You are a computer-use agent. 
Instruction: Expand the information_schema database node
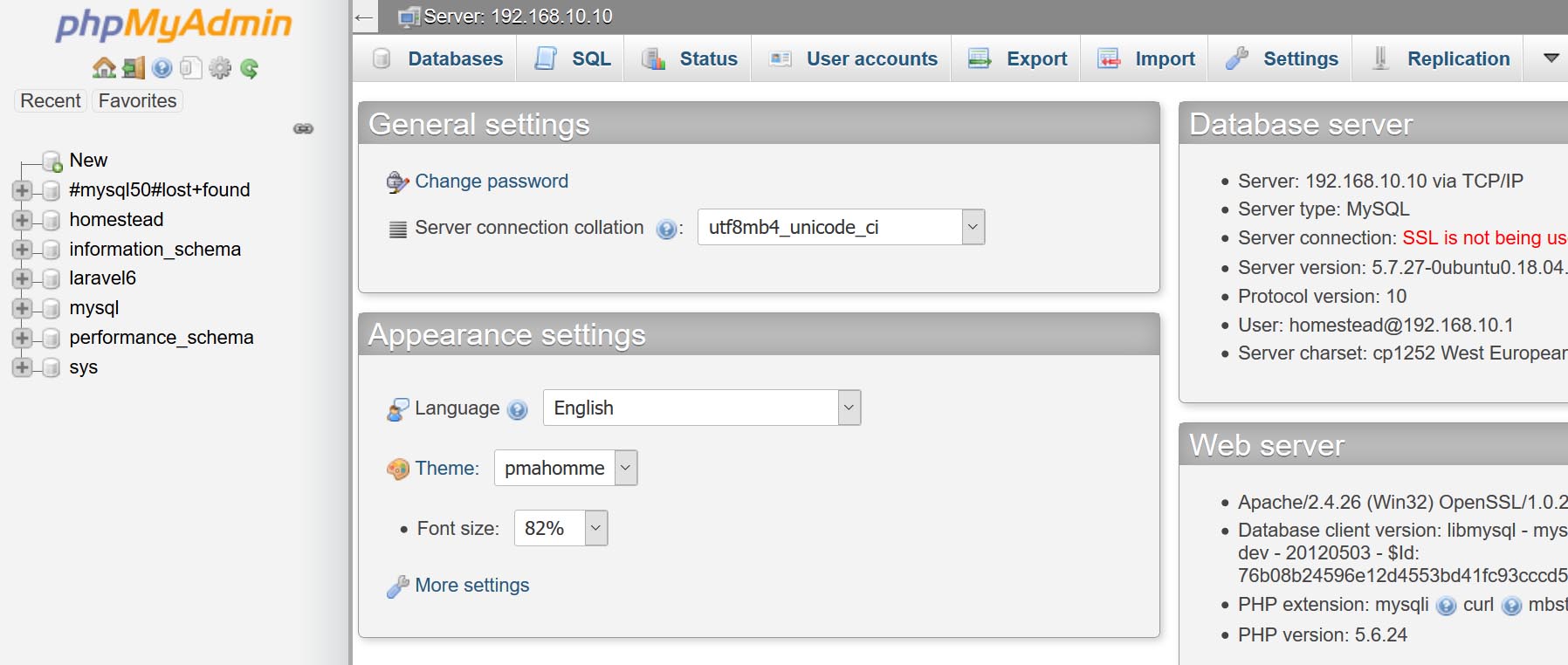coord(22,250)
